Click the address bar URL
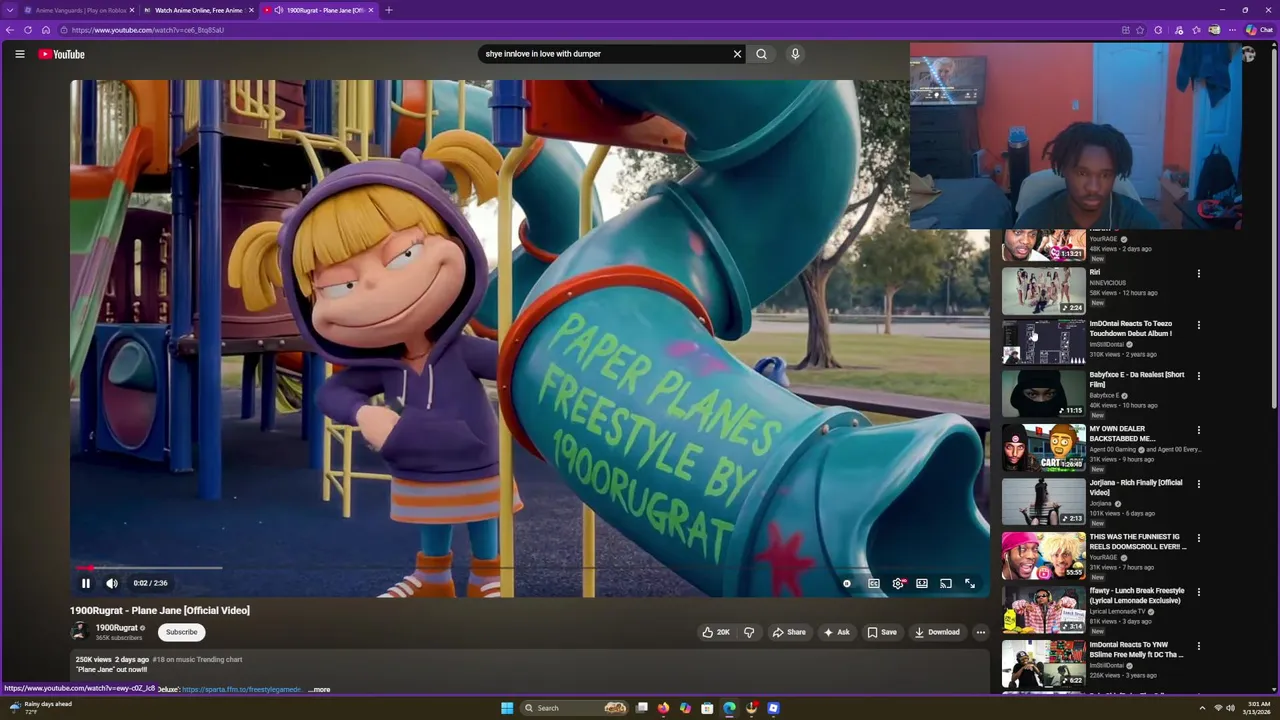The width and height of the screenshot is (1280, 720). point(147,30)
